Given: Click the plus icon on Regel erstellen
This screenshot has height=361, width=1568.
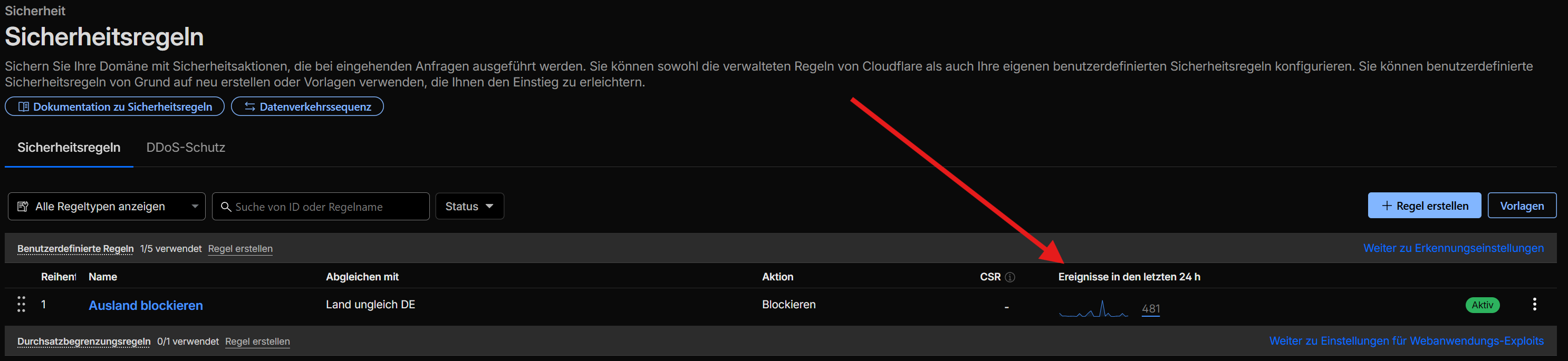Looking at the screenshot, I should pyautogui.click(x=1387, y=206).
